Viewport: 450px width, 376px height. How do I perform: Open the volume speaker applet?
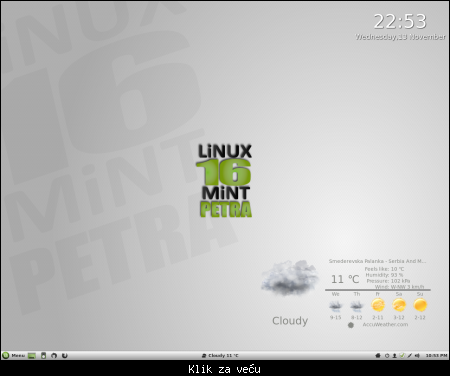tap(417, 356)
